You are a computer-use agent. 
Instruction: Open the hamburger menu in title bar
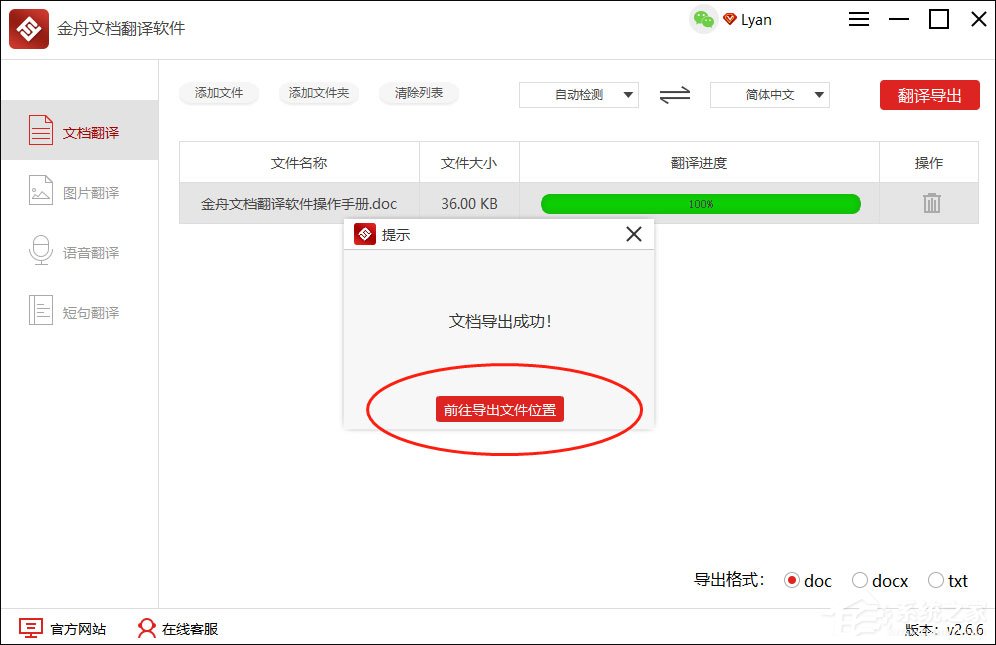858,19
